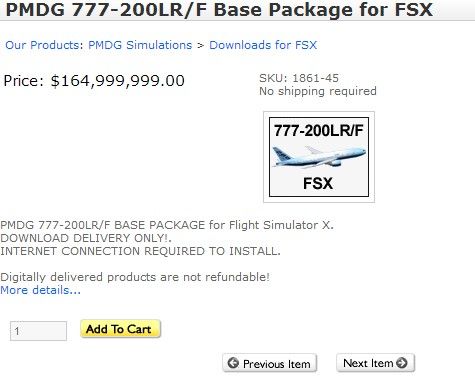Screen dimensions: 475x390
Task: Focus the quantity input field
Action: coord(38,331)
